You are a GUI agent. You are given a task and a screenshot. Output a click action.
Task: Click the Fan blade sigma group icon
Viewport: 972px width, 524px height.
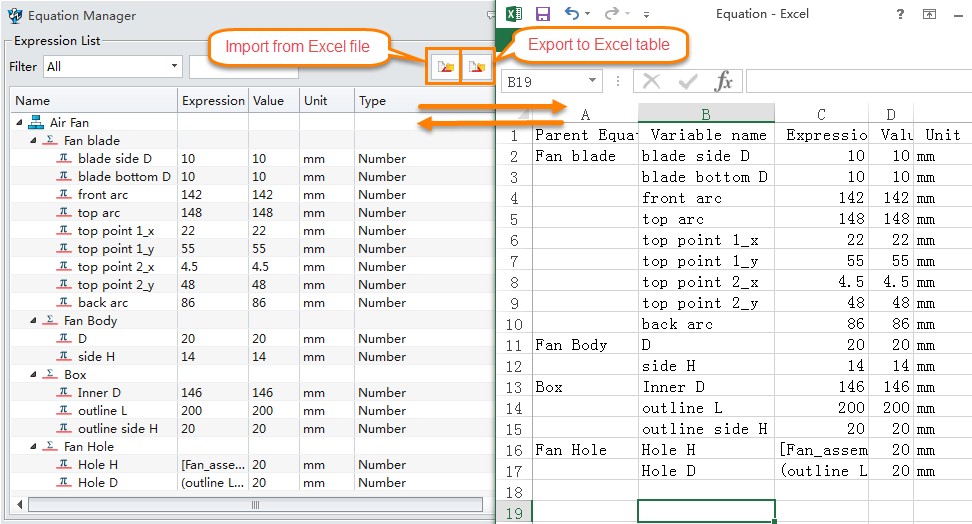(x=50, y=140)
